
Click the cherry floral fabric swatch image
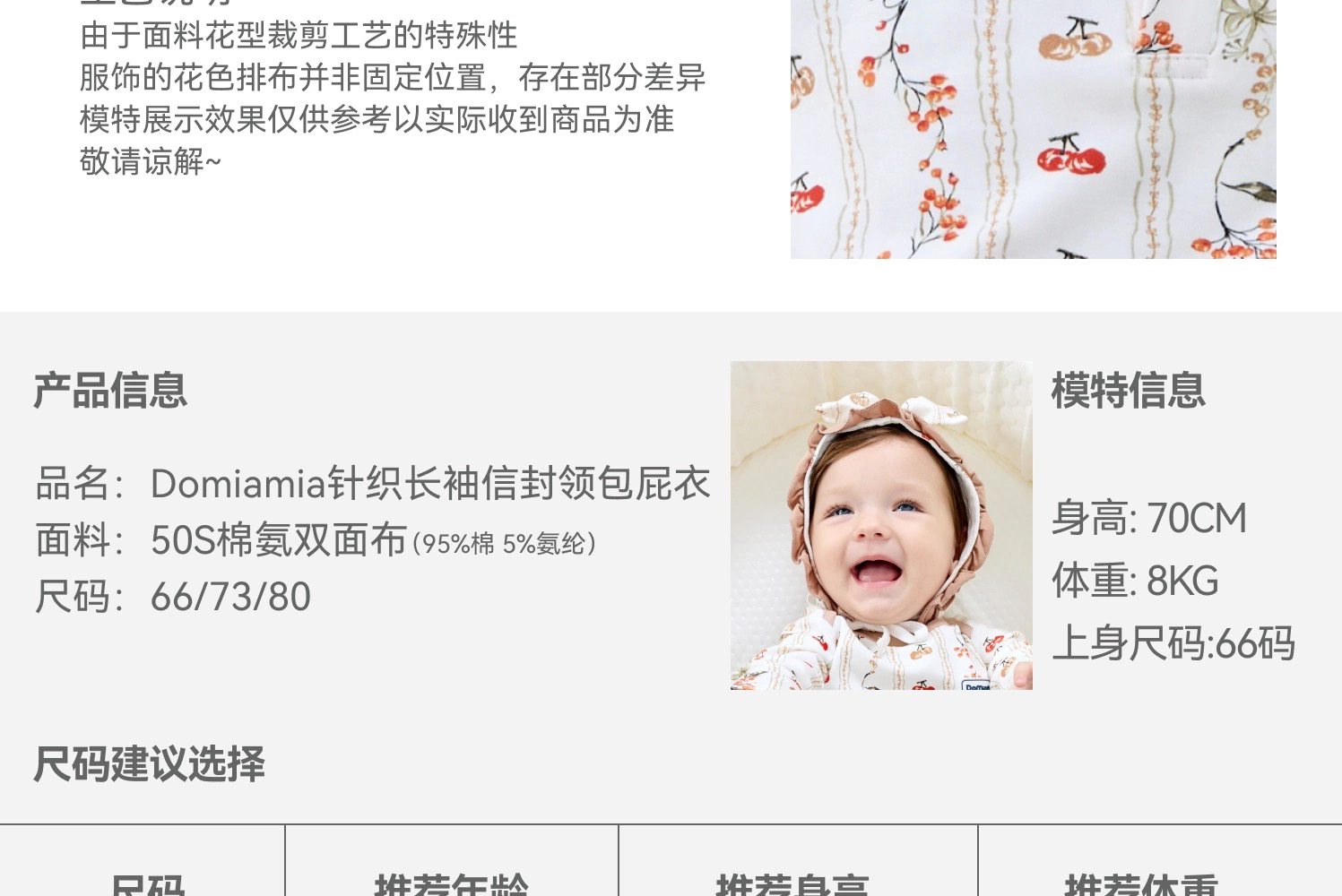(1033, 129)
